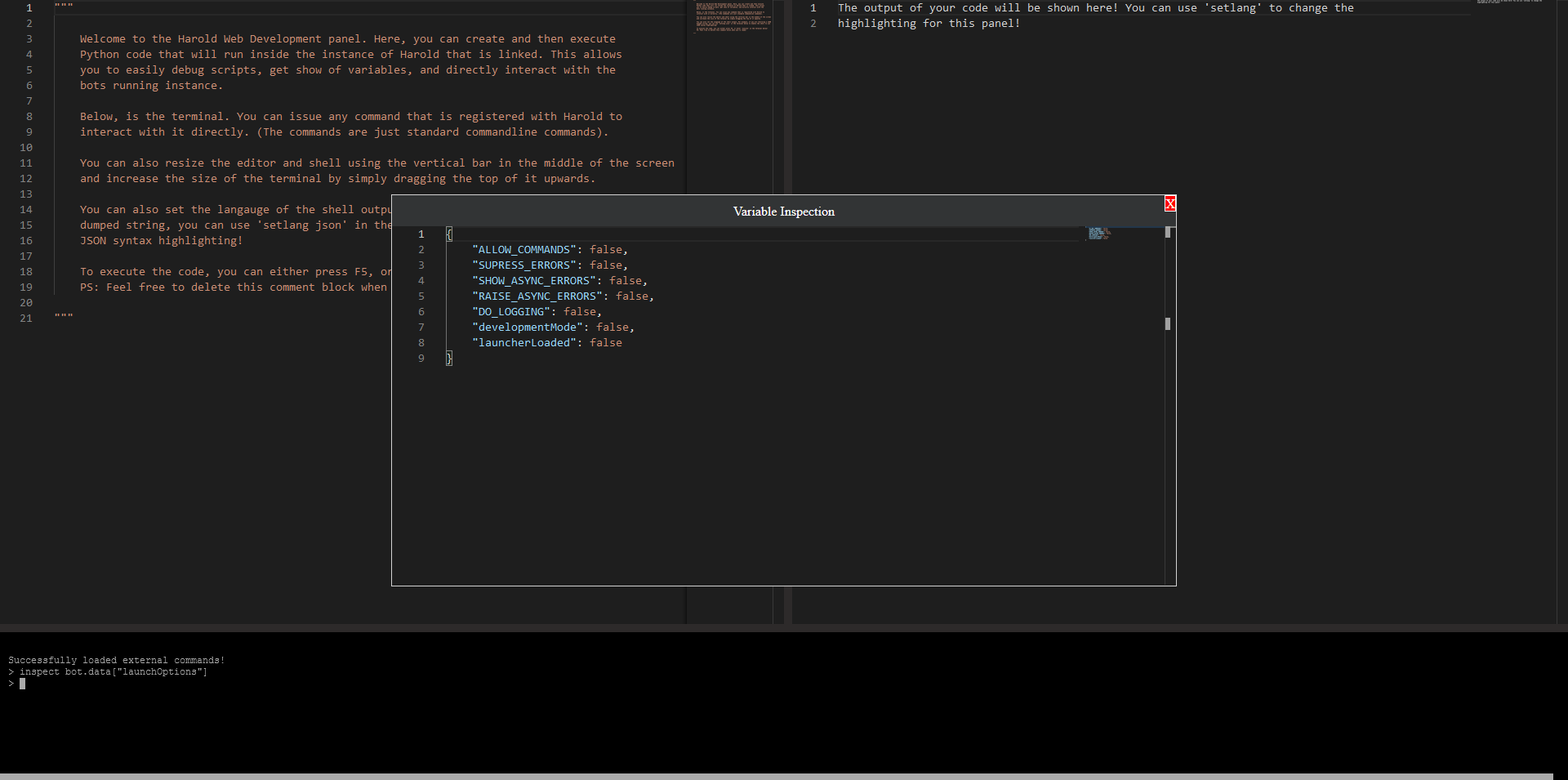This screenshot has height=780, width=1568.
Task: Click the closing brace in inspection editor
Action: tap(449, 359)
